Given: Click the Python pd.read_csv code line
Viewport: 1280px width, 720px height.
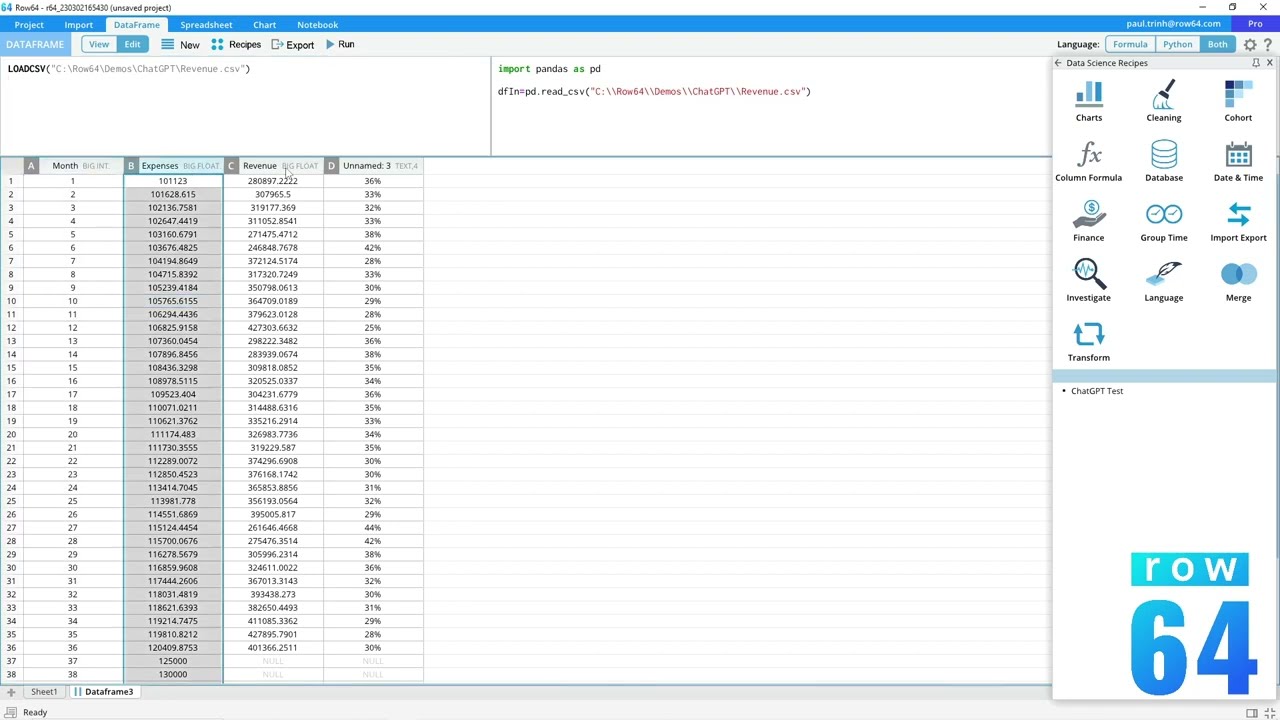Looking at the screenshot, I should 654,91.
